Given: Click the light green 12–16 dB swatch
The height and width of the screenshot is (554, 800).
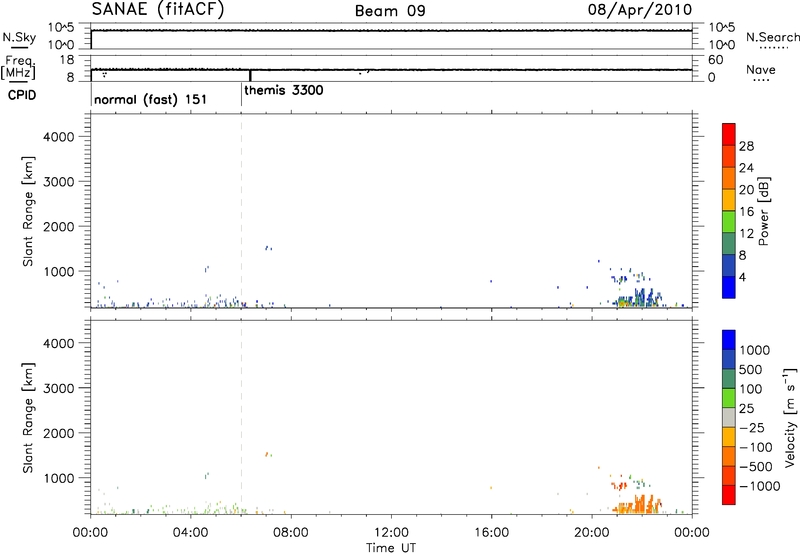Looking at the screenshot, I should (x=729, y=222).
